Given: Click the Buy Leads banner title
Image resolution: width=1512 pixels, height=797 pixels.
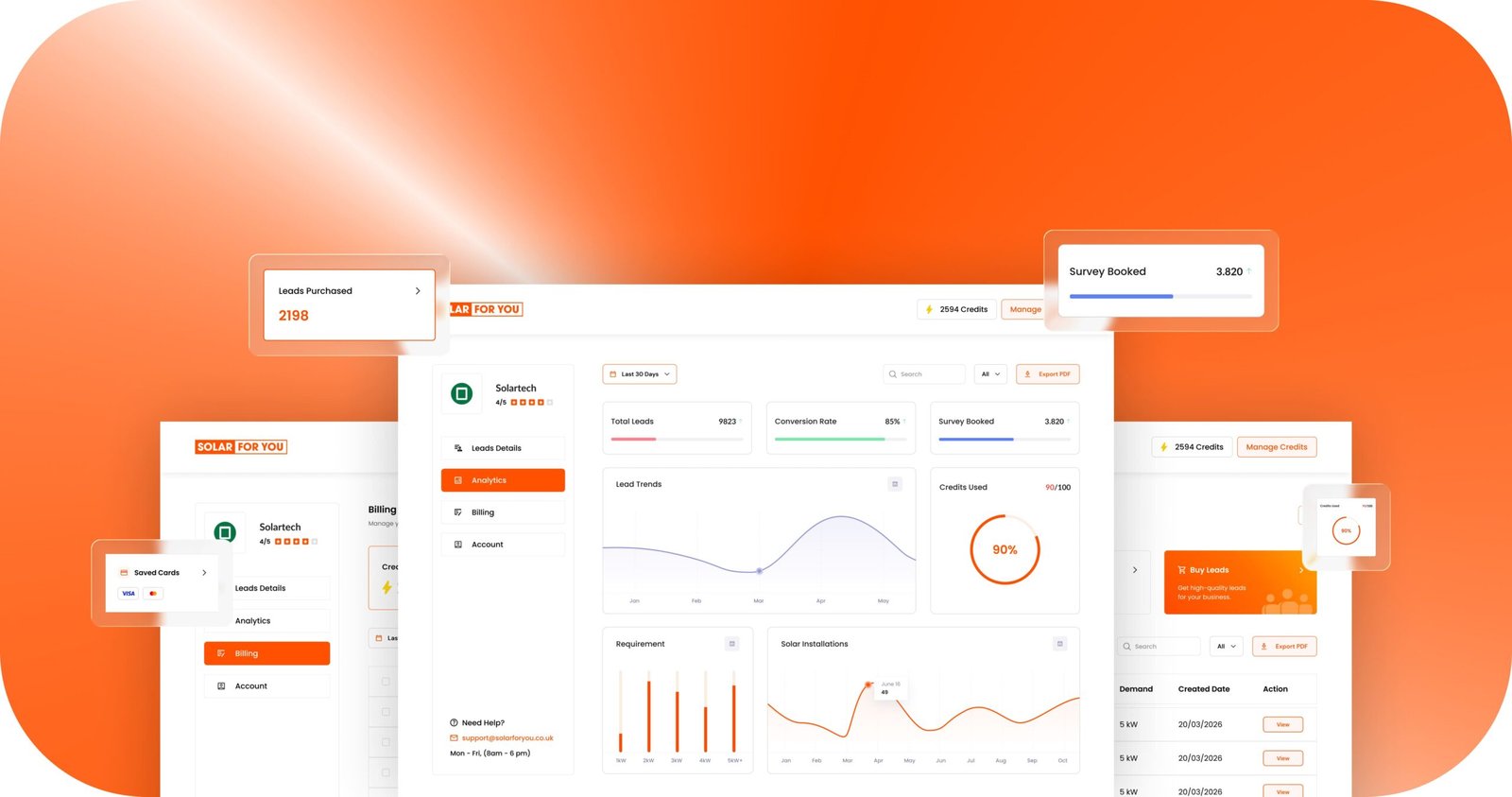Looking at the screenshot, I should tap(1209, 570).
